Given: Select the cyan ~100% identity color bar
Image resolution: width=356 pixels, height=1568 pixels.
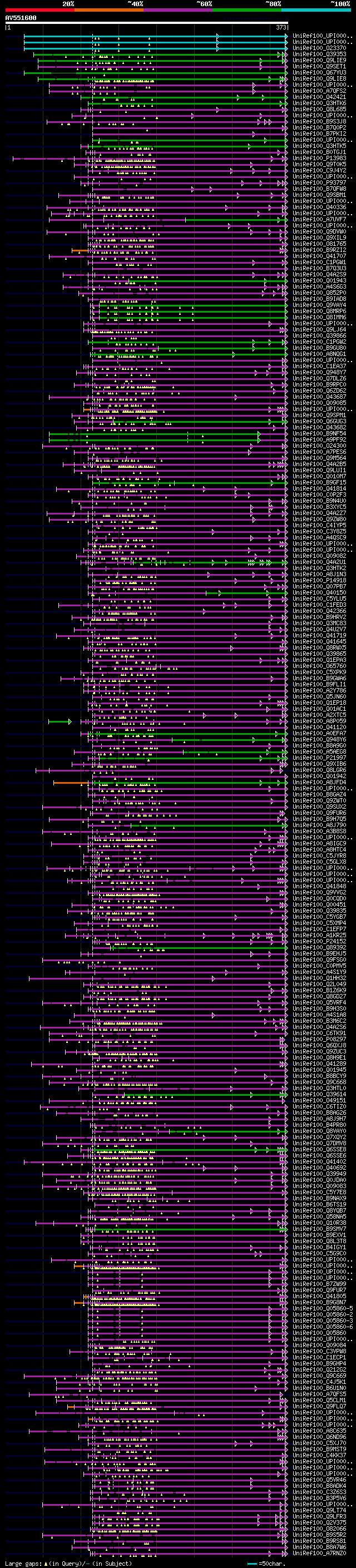Looking at the screenshot, I should (316, 10).
